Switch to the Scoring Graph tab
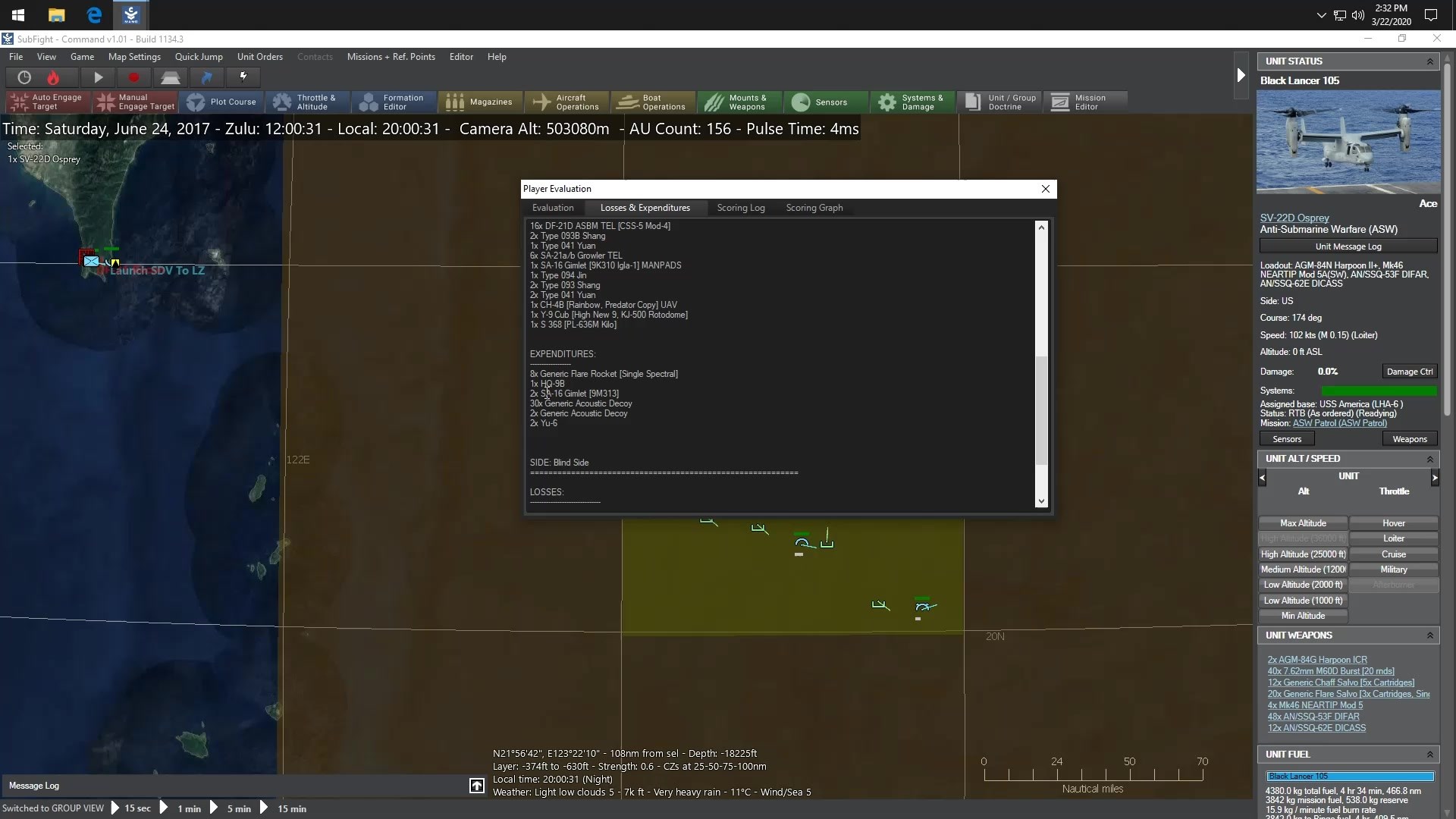Viewport: 1456px width, 819px height. coord(814,208)
